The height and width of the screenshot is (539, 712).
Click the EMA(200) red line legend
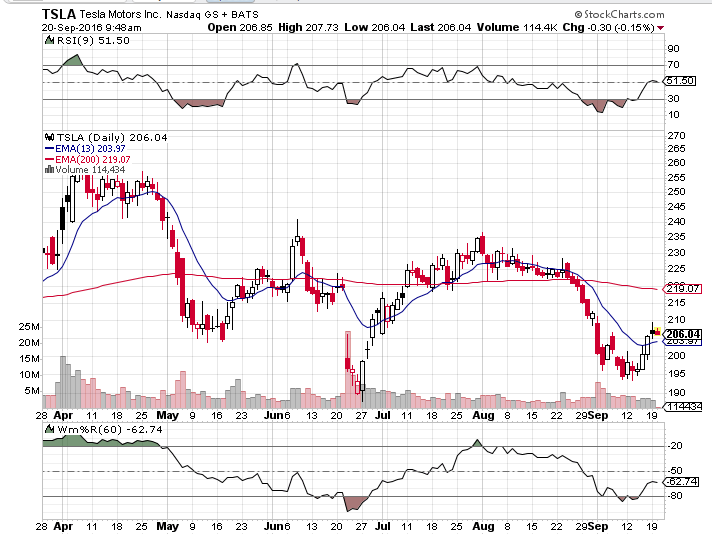(49, 159)
